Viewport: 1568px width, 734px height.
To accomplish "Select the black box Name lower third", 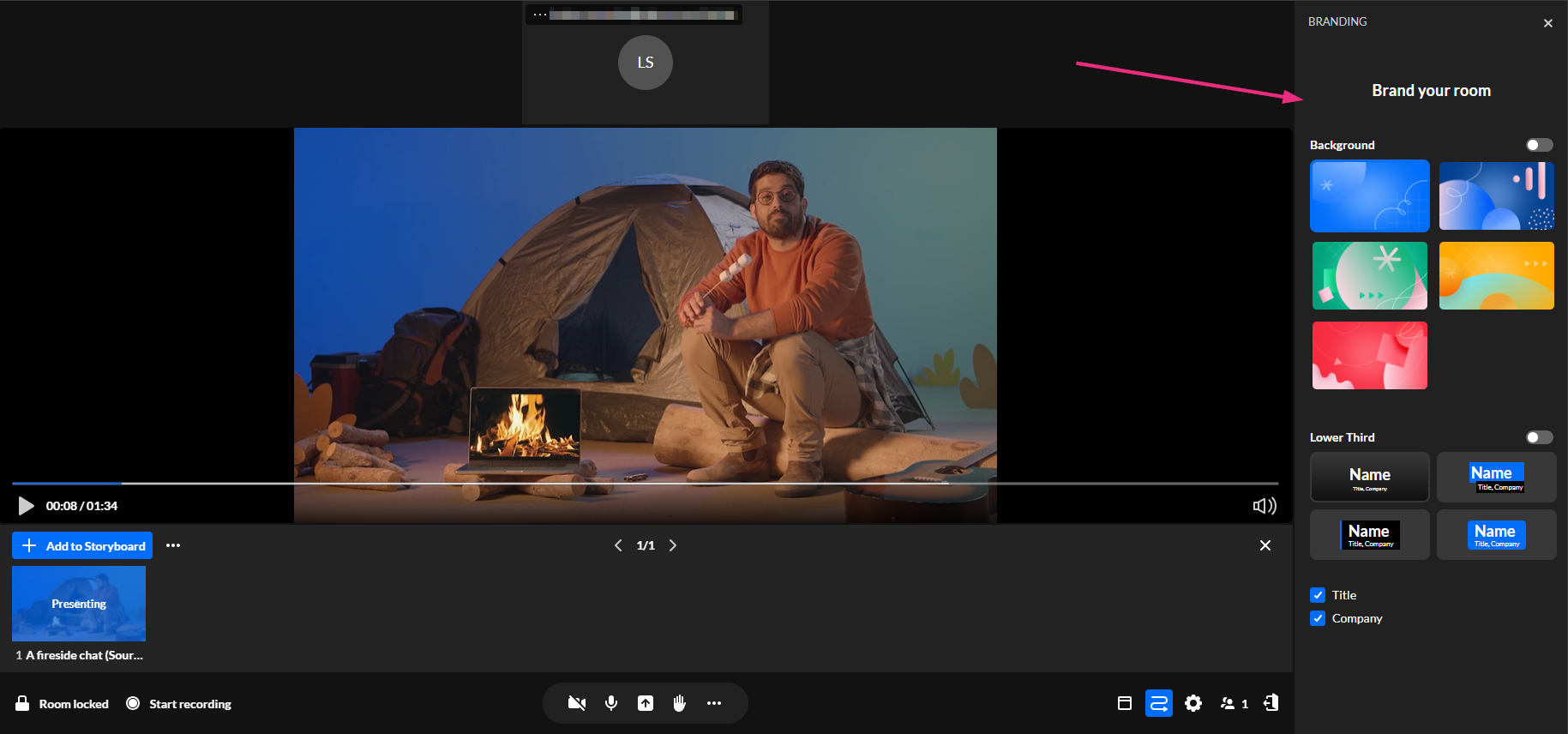I will [x=1370, y=534].
